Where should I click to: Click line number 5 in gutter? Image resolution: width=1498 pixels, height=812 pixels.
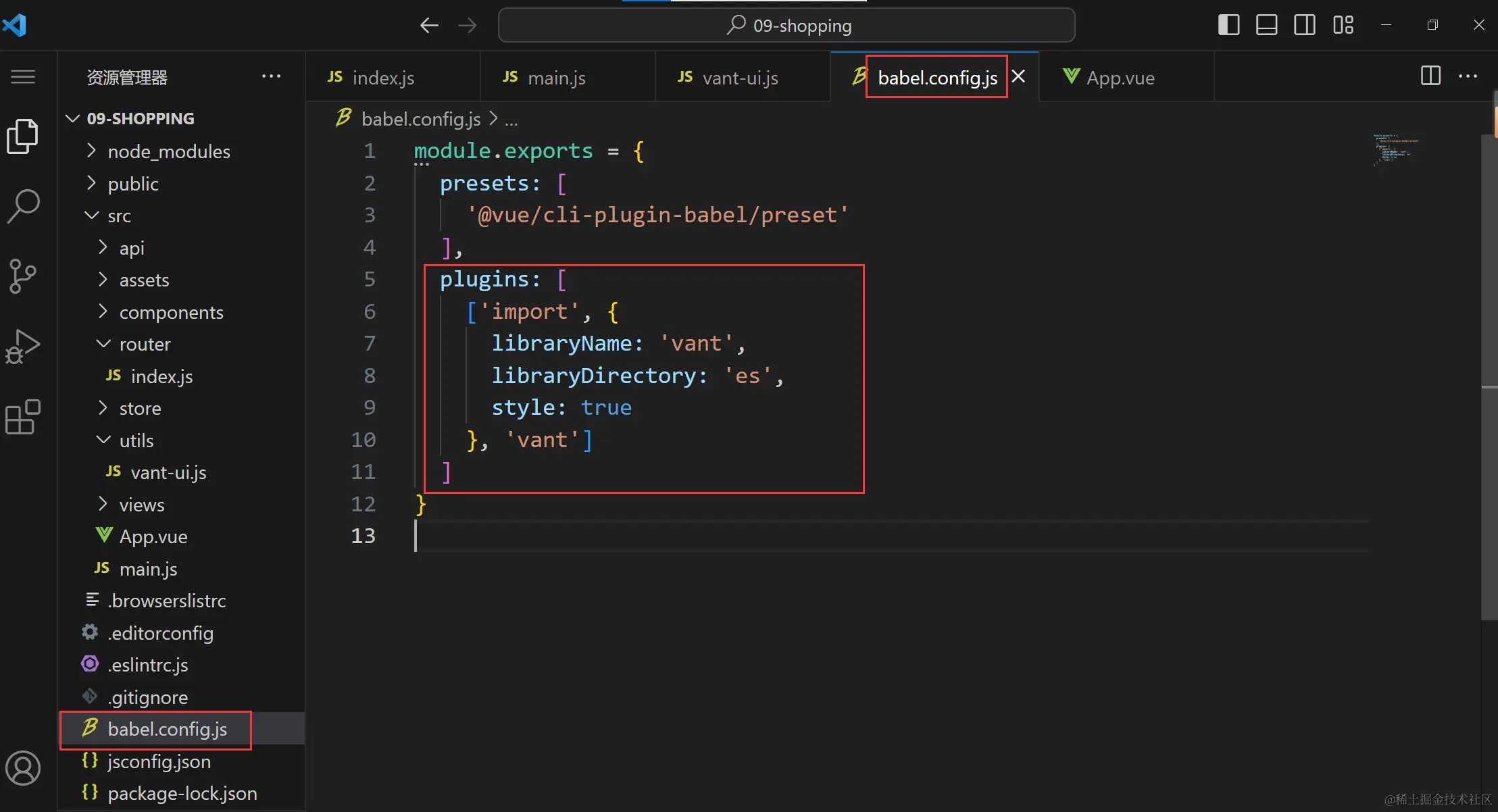(369, 279)
